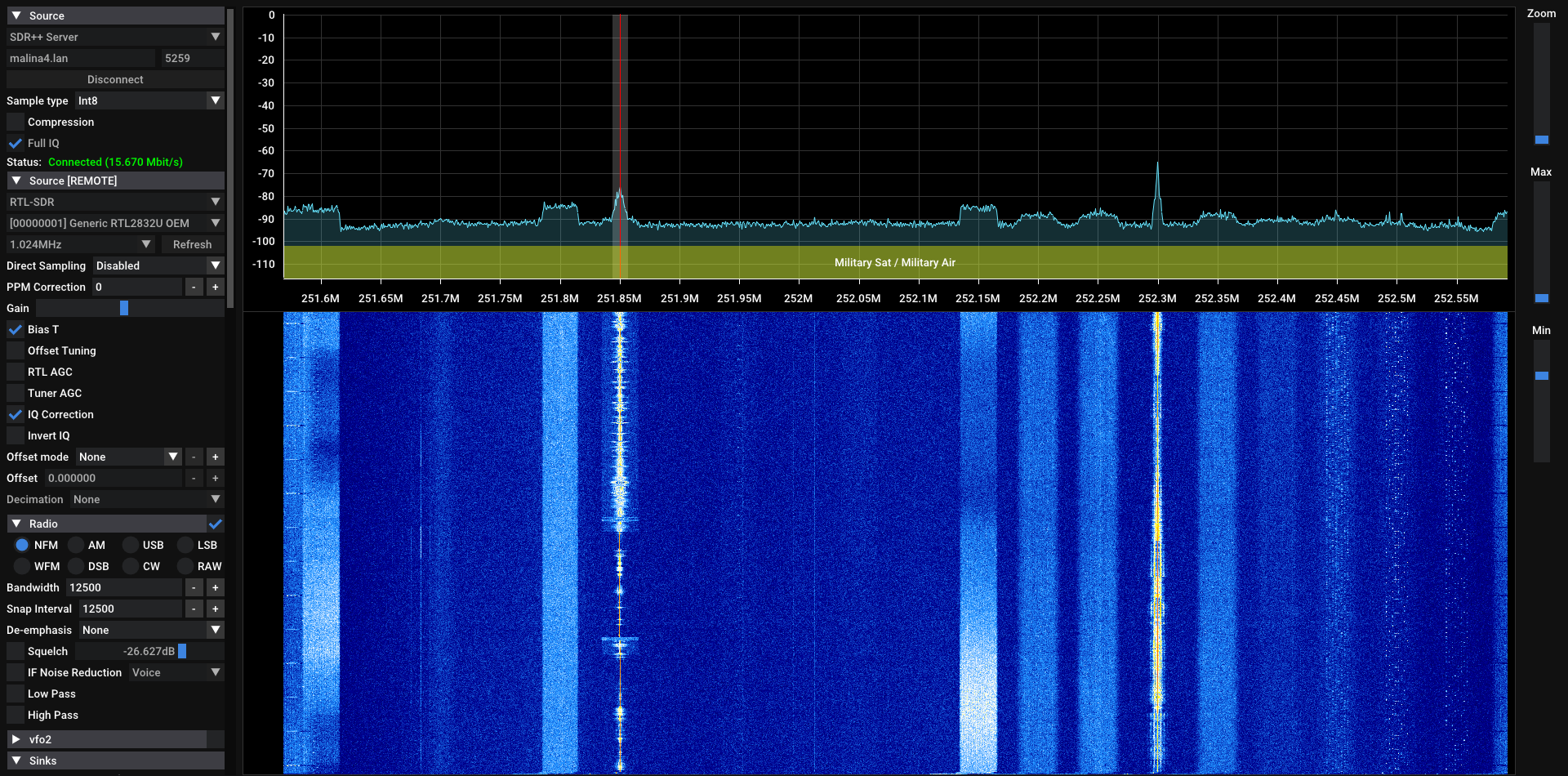Enable the IF Noise Reduction checkbox
Image resolution: width=1568 pixels, height=776 pixels.
[16, 672]
